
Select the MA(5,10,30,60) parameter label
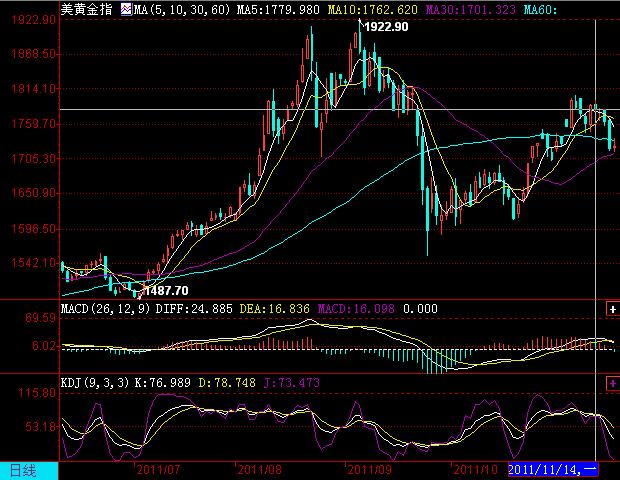tap(181, 9)
